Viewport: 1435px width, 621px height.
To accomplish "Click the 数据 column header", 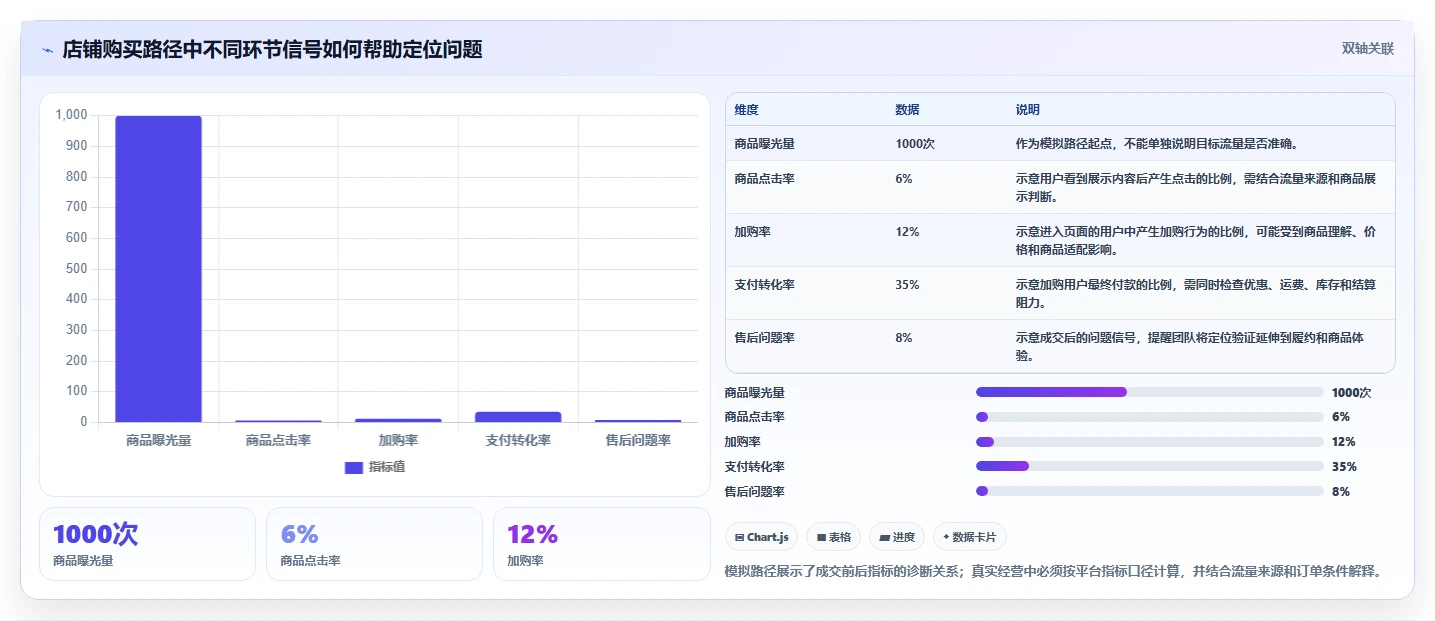I will (907, 110).
